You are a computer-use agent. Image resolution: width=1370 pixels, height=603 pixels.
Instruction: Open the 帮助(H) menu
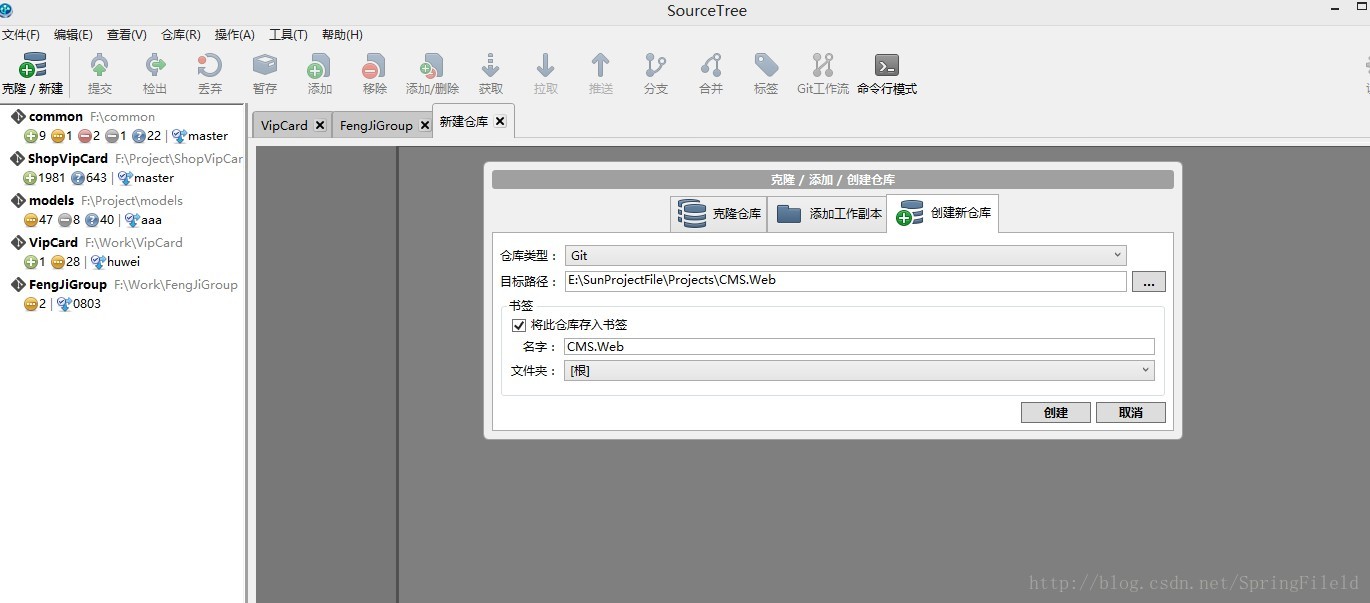(x=342, y=34)
